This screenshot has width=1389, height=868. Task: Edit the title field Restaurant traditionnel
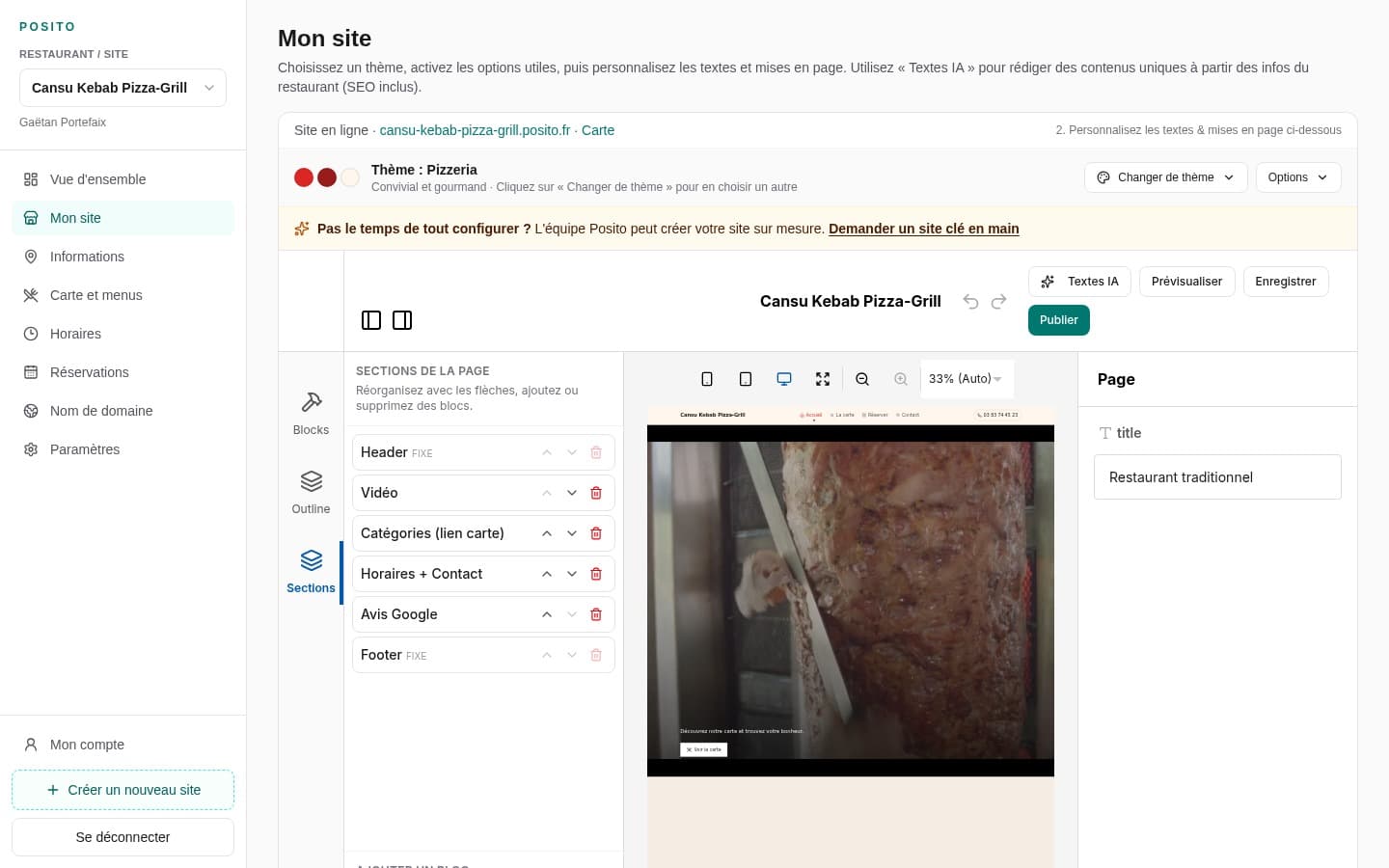point(1217,477)
